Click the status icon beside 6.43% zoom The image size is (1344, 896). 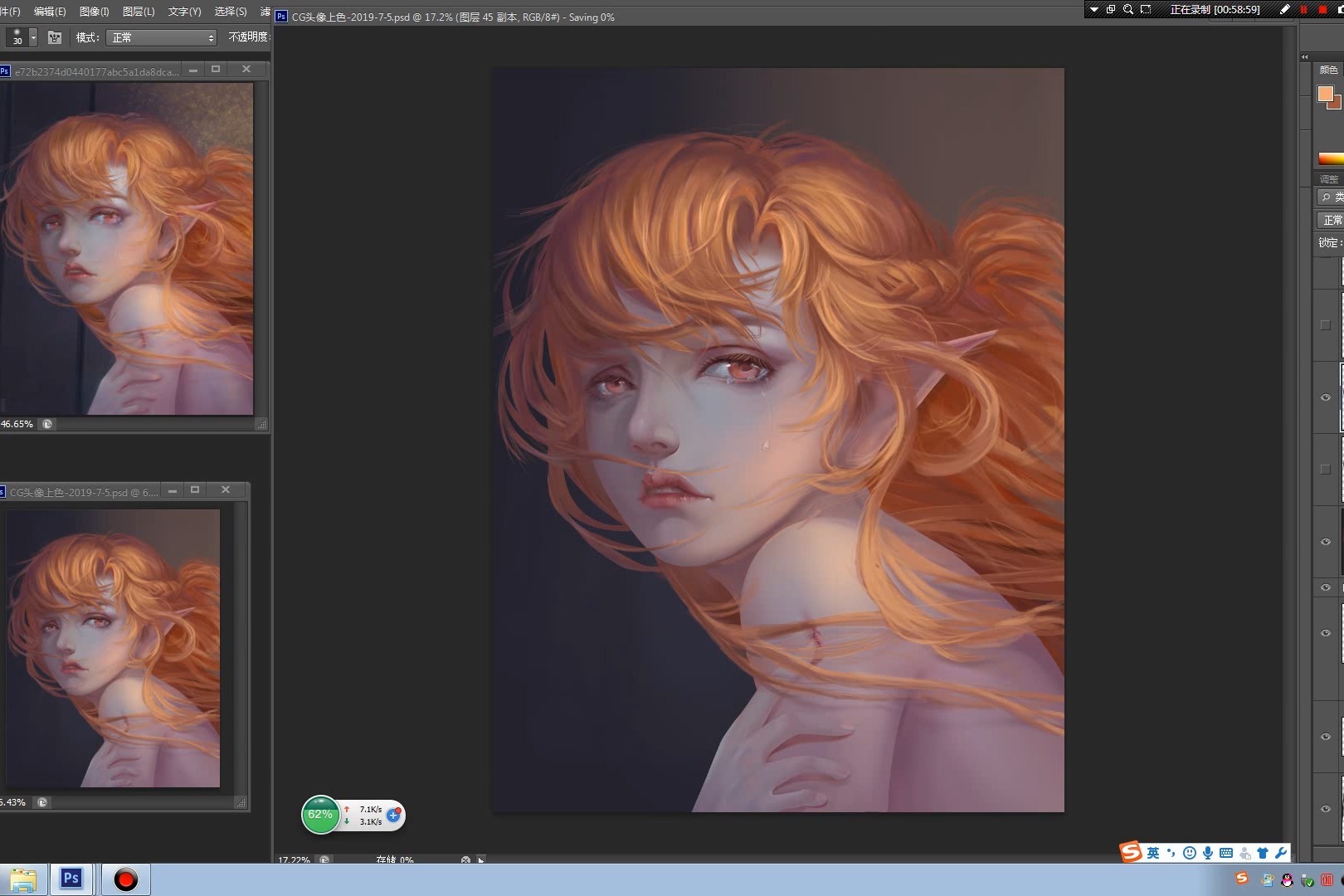(x=42, y=802)
